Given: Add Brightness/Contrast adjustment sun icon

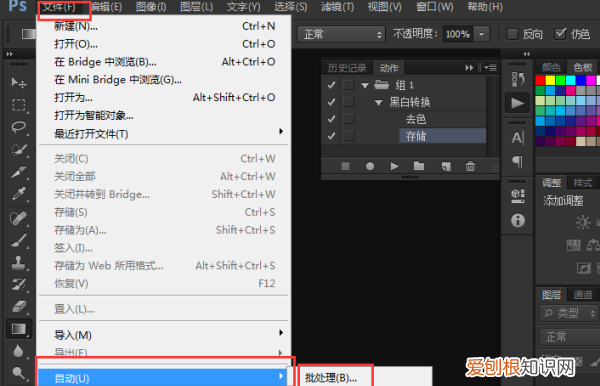Looking at the screenshot, I should [583, 222].
